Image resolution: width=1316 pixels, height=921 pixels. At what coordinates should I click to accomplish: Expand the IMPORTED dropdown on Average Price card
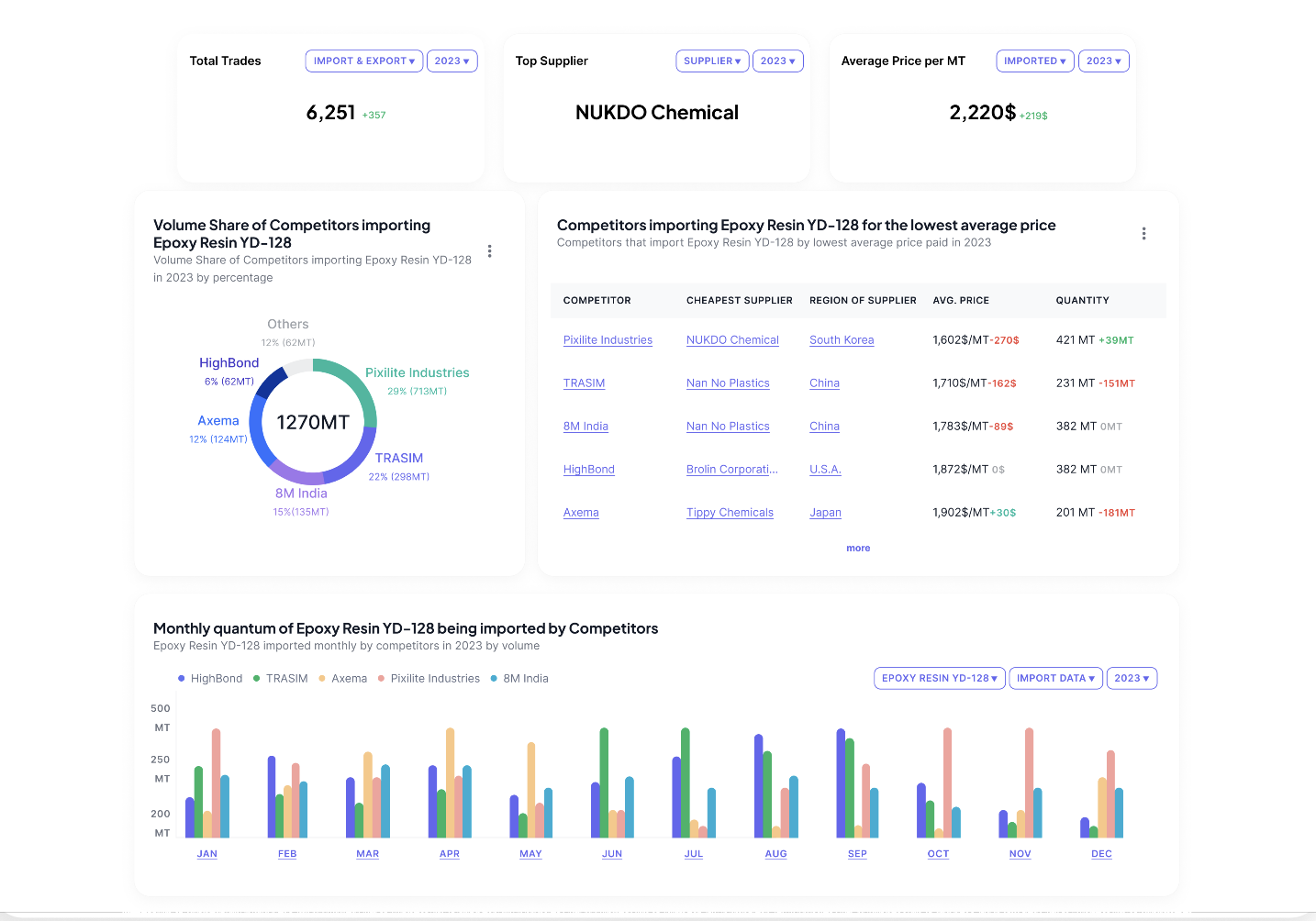point(1034,61)
